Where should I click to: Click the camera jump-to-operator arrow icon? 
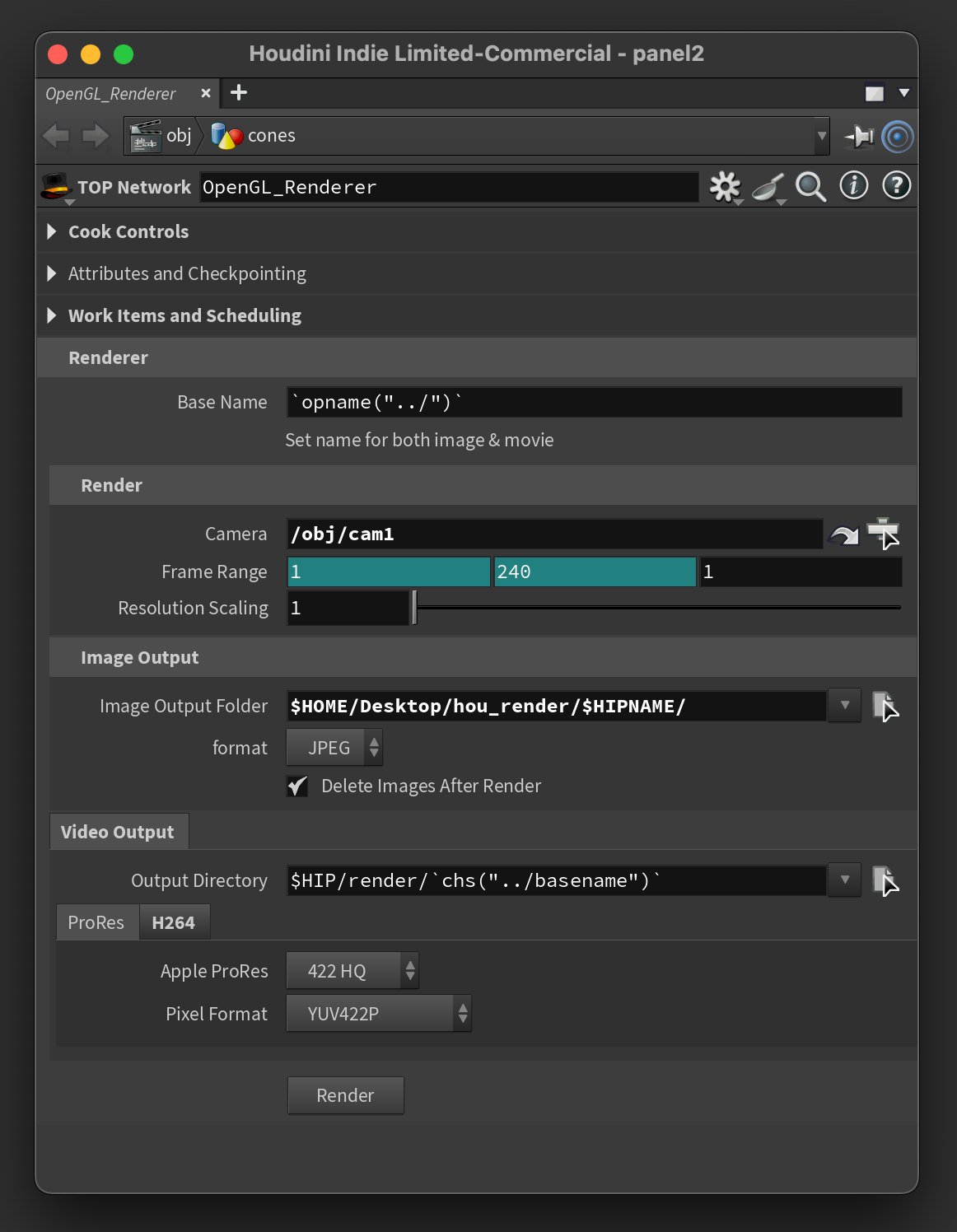(x=843, y=534)
